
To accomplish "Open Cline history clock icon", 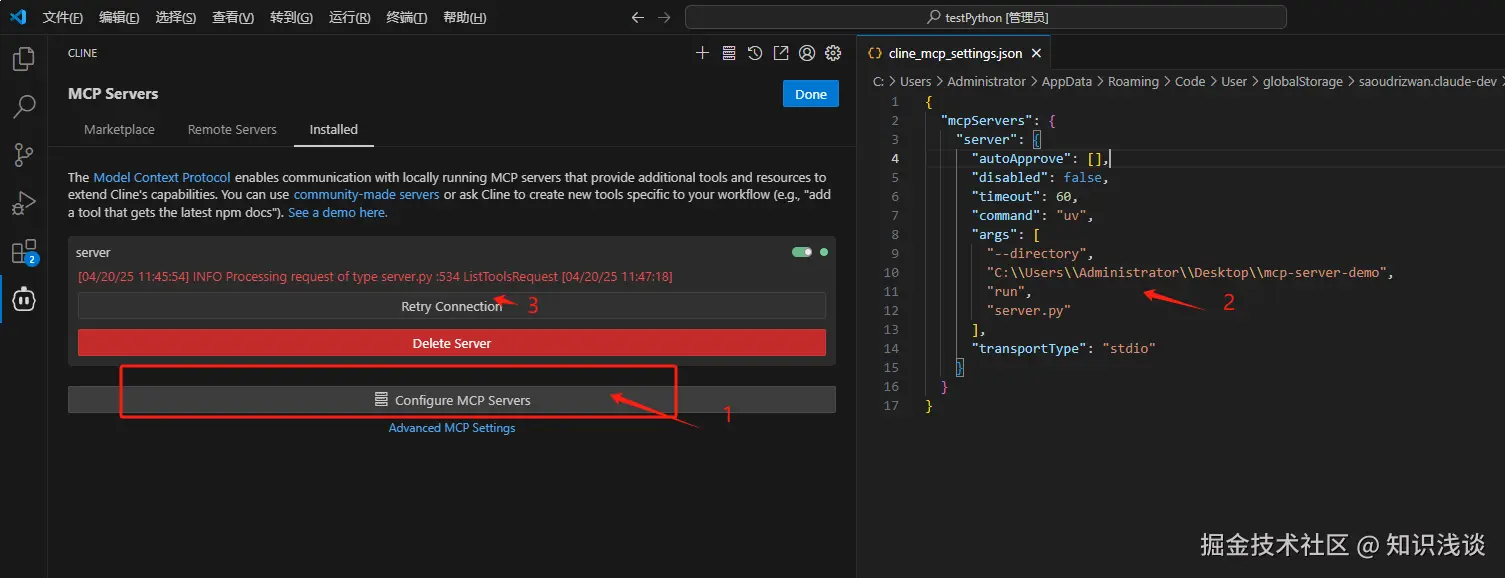I will pyautogui.click(x=755, y=53).
